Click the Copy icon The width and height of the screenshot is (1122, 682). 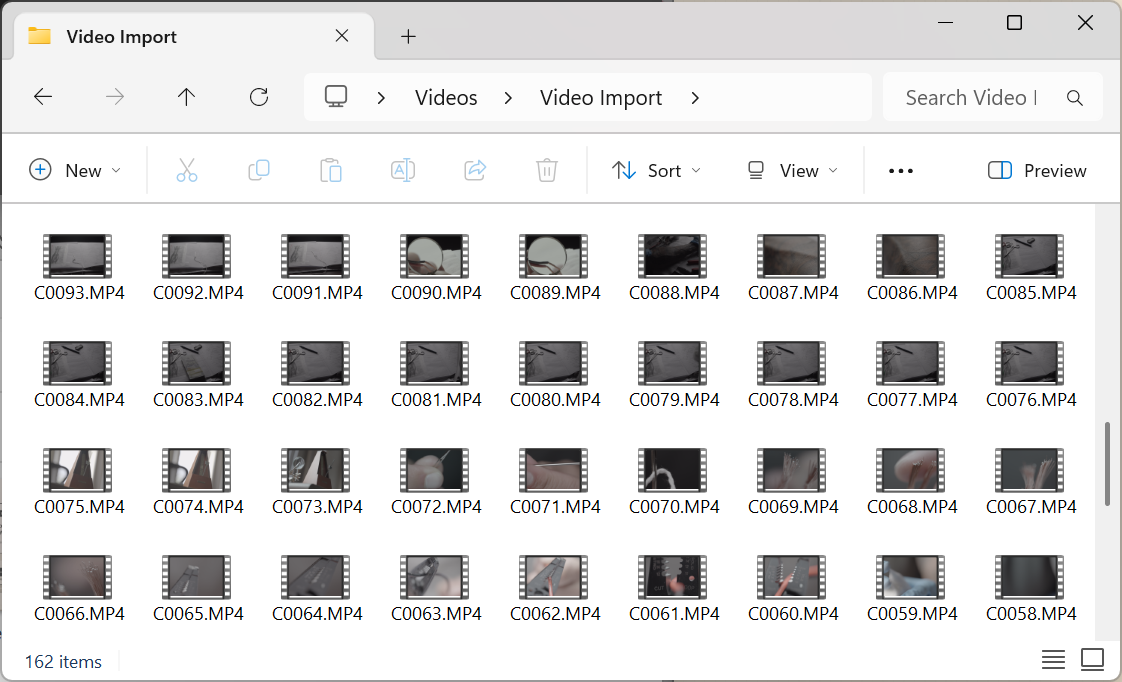tap(259, 170)
